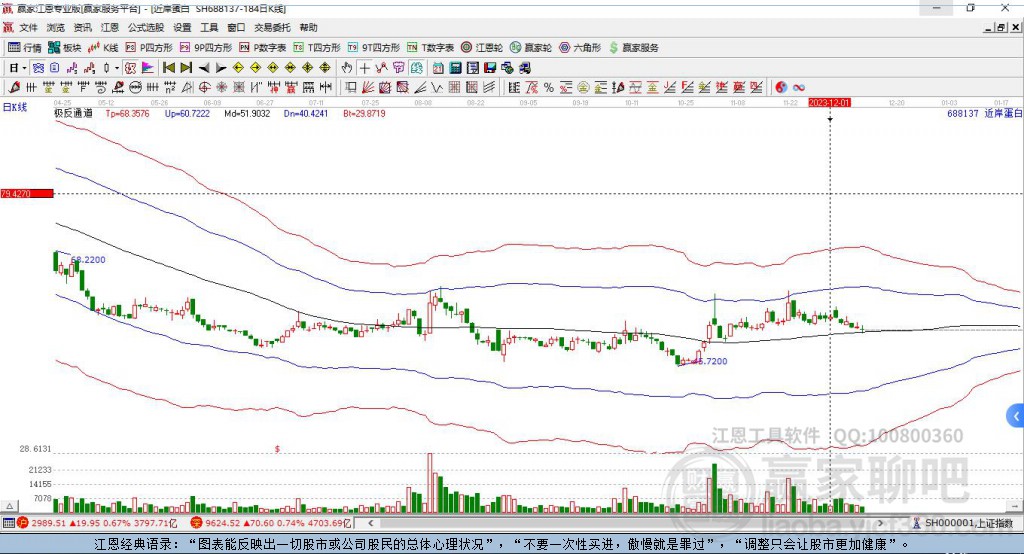
Task: Open the 交易委托 menu
Action: tap(272, 27)
